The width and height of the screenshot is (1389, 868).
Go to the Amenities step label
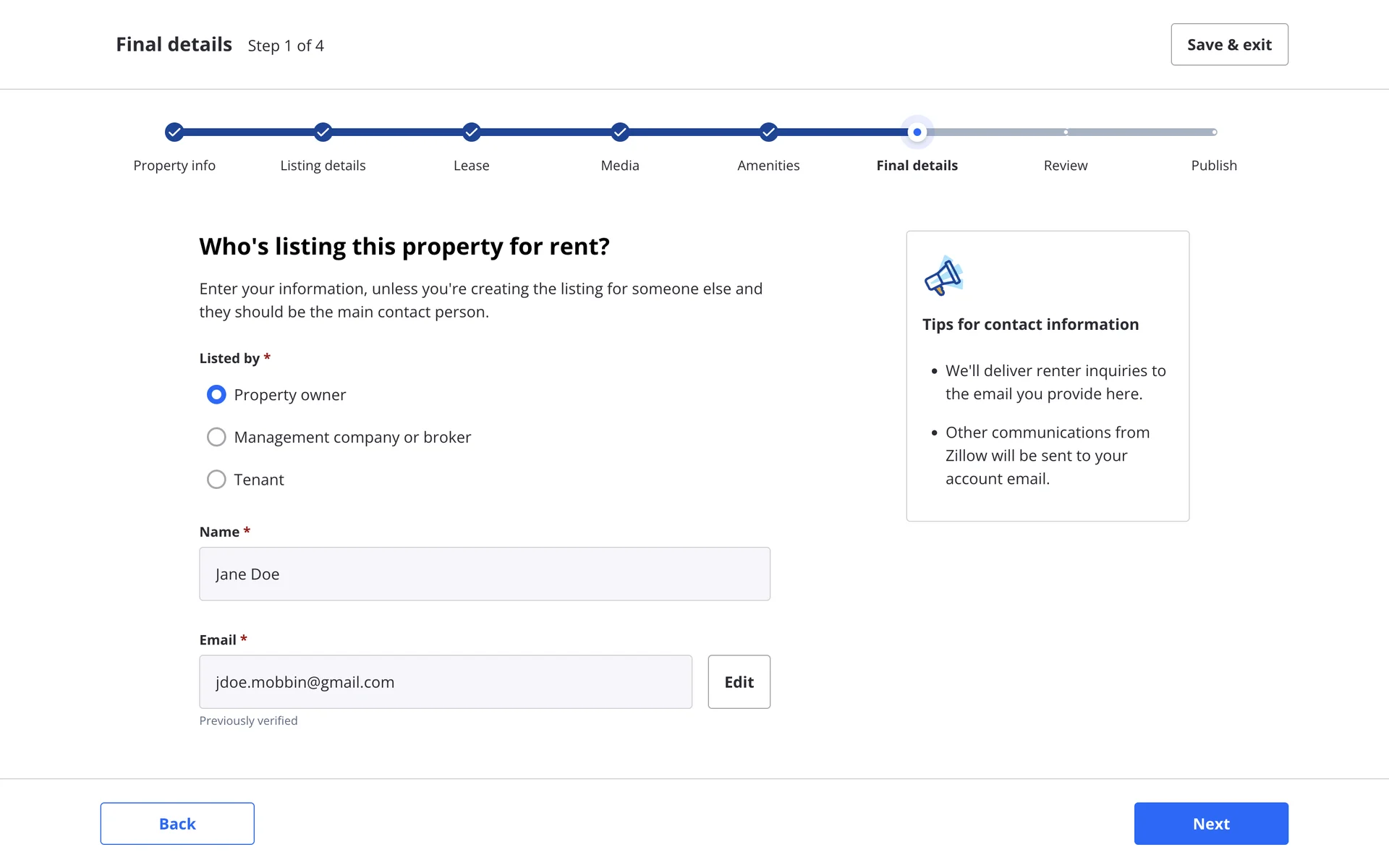click(x=768, y=166)
